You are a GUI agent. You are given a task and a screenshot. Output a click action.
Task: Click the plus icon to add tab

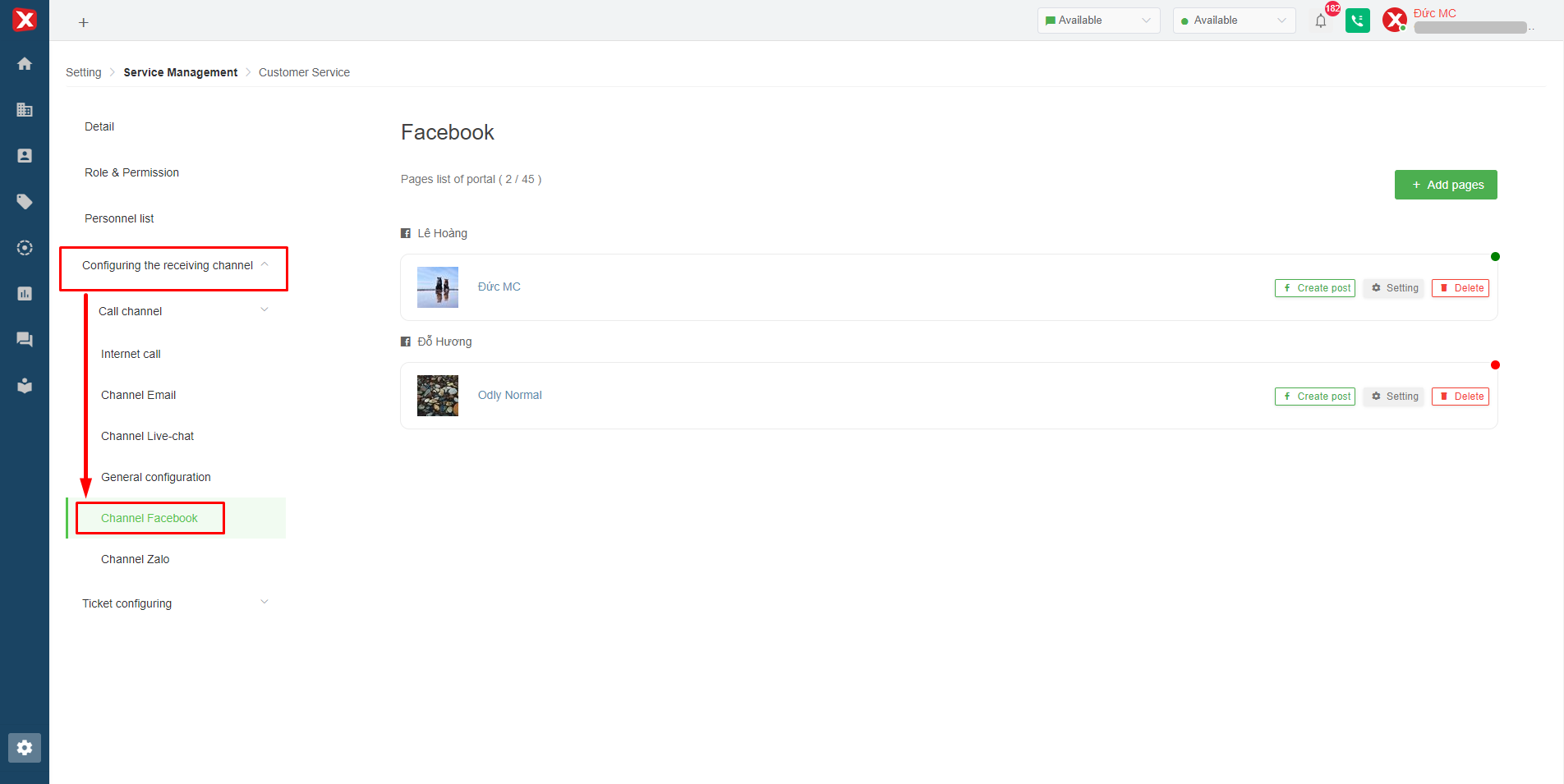pyautogui.click(x=83, y=23)
